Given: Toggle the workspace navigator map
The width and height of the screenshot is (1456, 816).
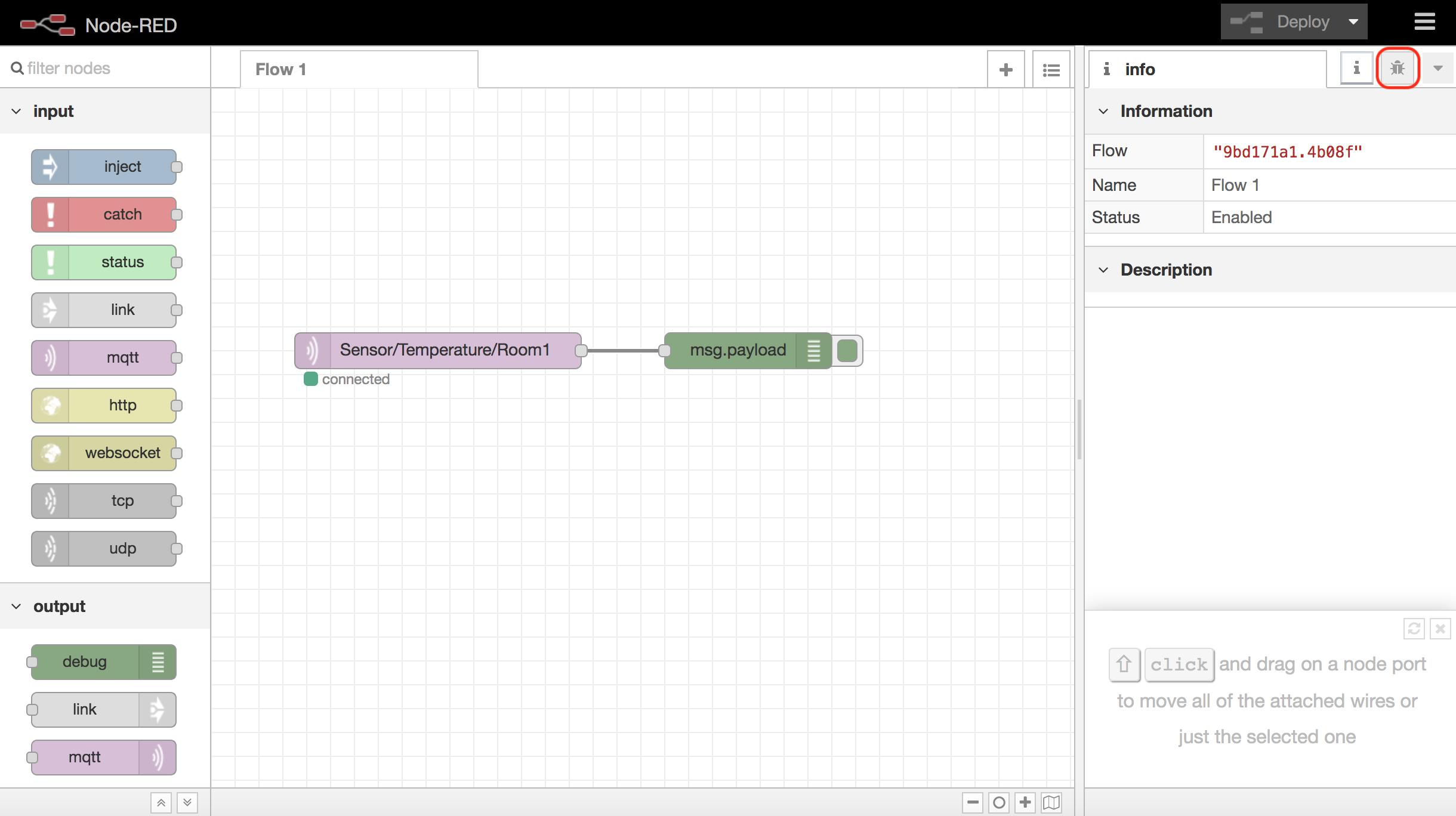Looking at the screenshot, I should (x=1051, y=802).
